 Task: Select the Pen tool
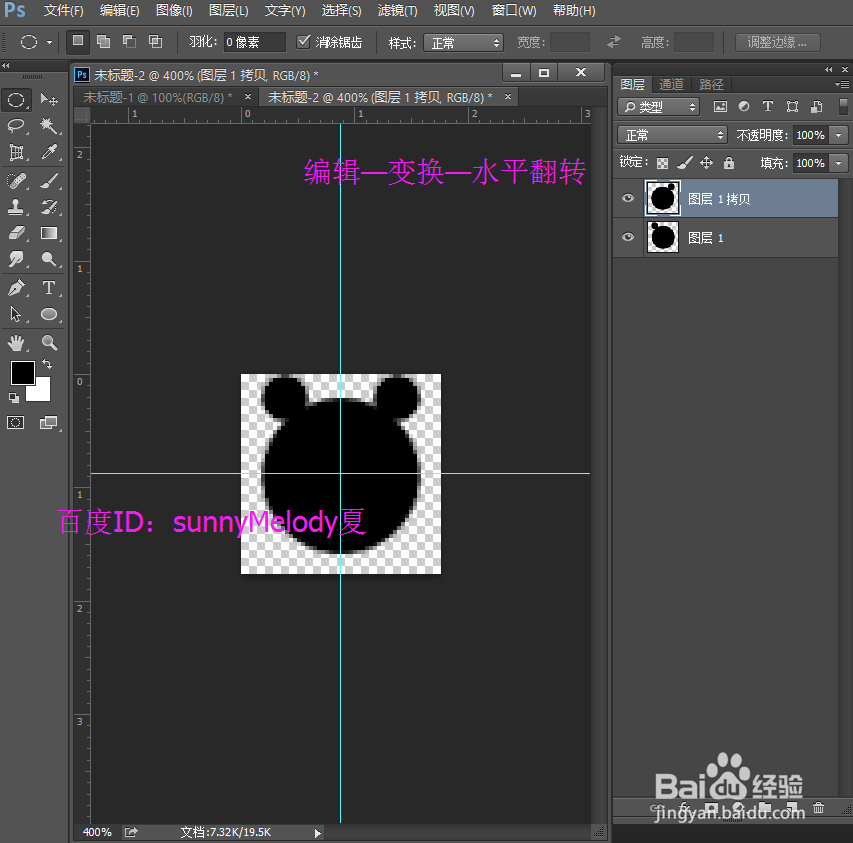click(x=16, y=287)
